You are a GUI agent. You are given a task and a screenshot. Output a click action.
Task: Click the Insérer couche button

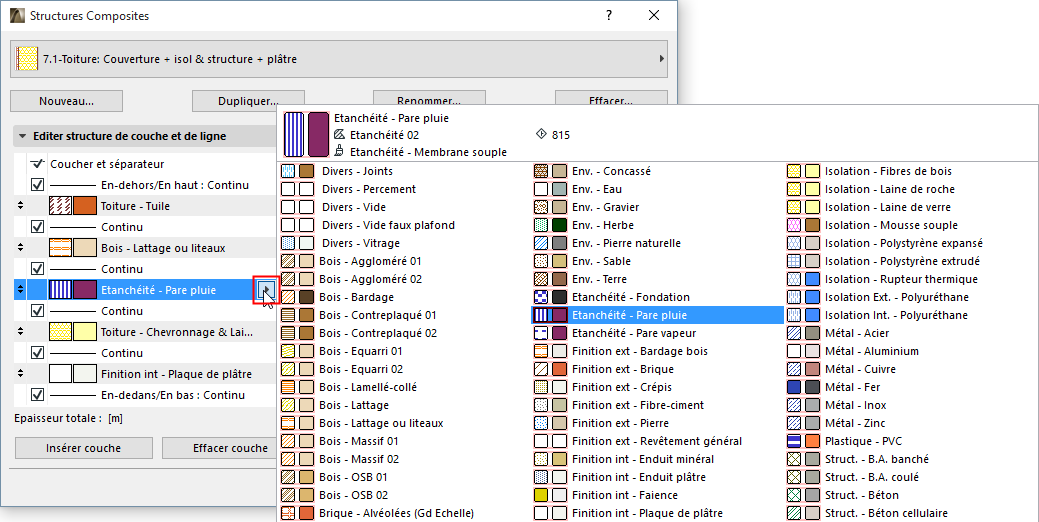83,448
